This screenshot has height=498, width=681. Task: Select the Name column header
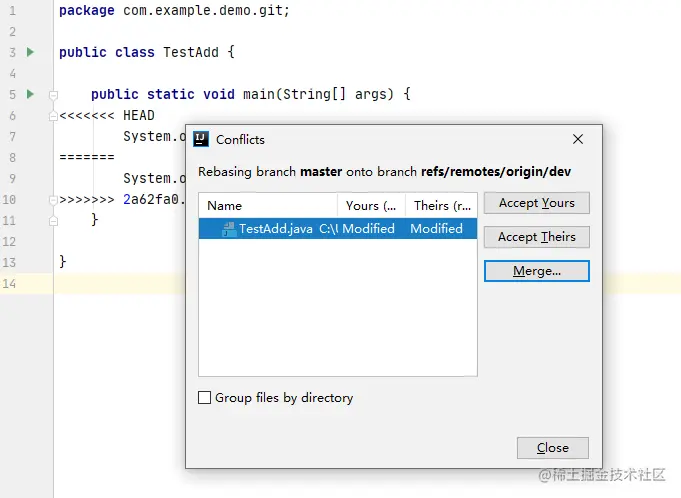pyautogui.click(x=268, y=205)
